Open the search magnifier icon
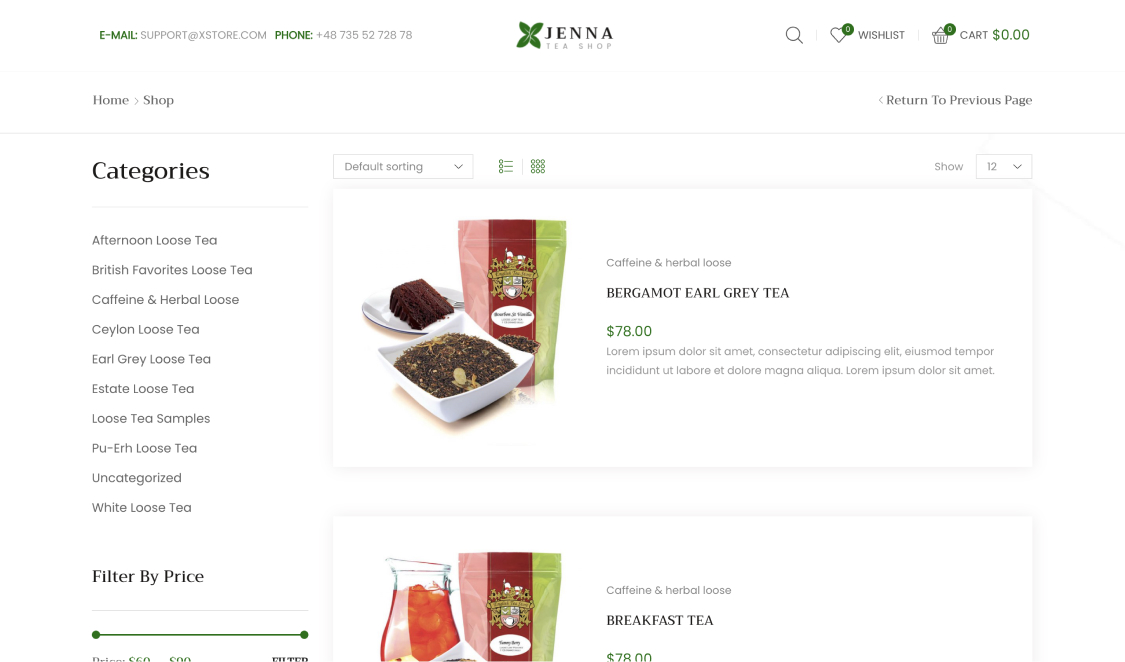Viewport: 1125px width, 662px height. coord(794,35)
